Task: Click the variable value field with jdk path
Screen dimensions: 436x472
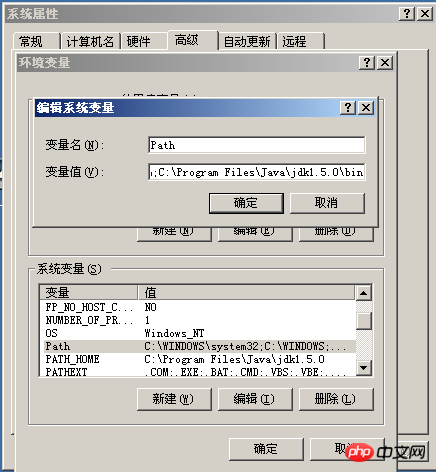Action: [257, 172]
